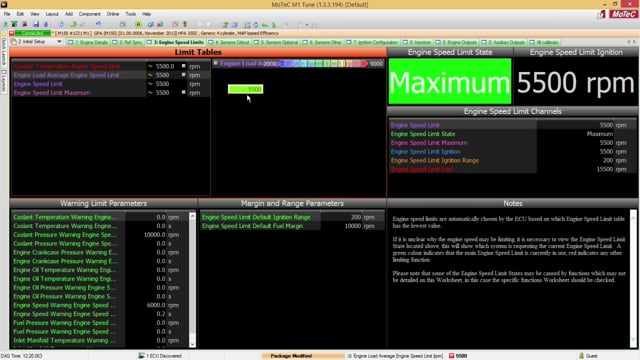Click the green Connected status indicator

(33, 33)
